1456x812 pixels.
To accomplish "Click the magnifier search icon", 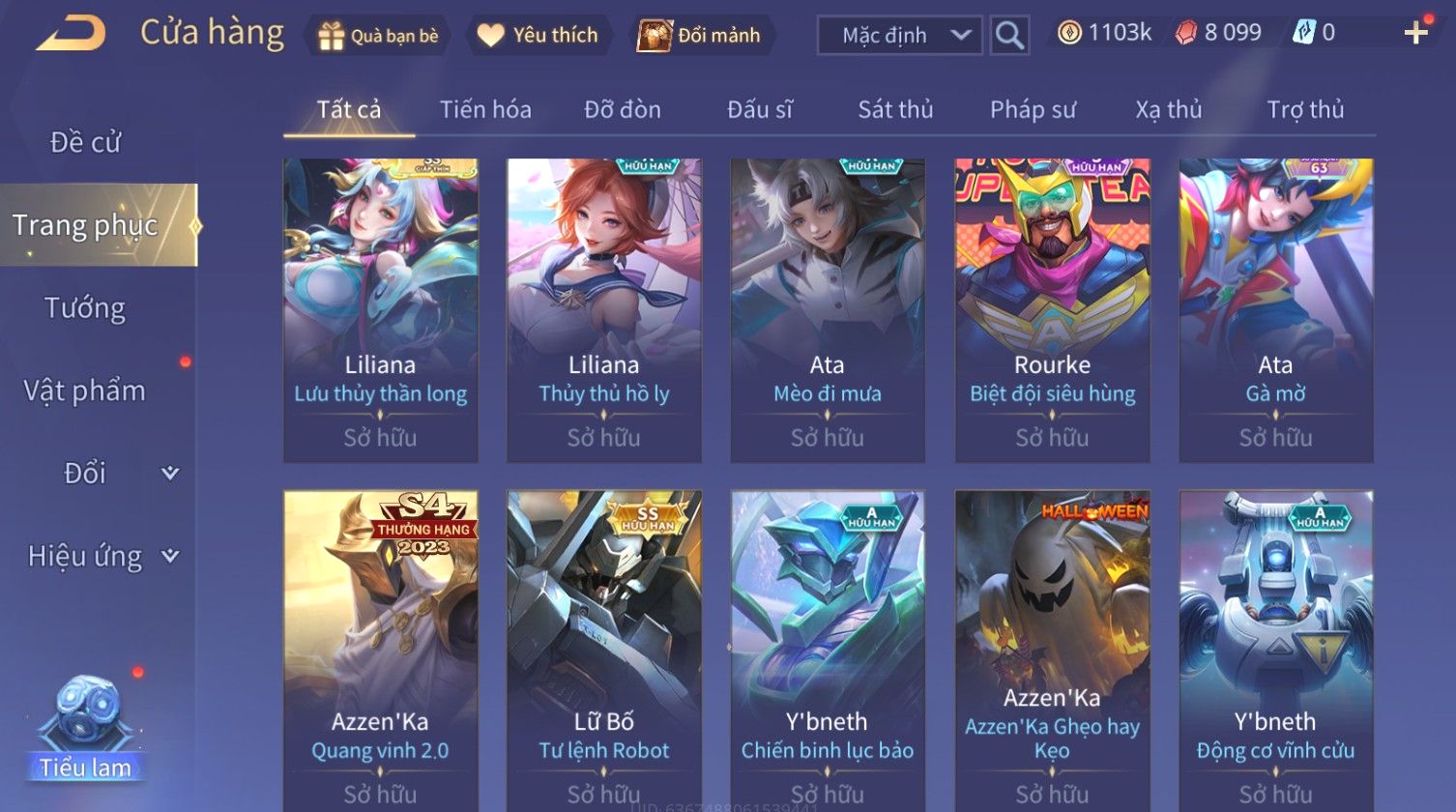I will point(1009,36).
